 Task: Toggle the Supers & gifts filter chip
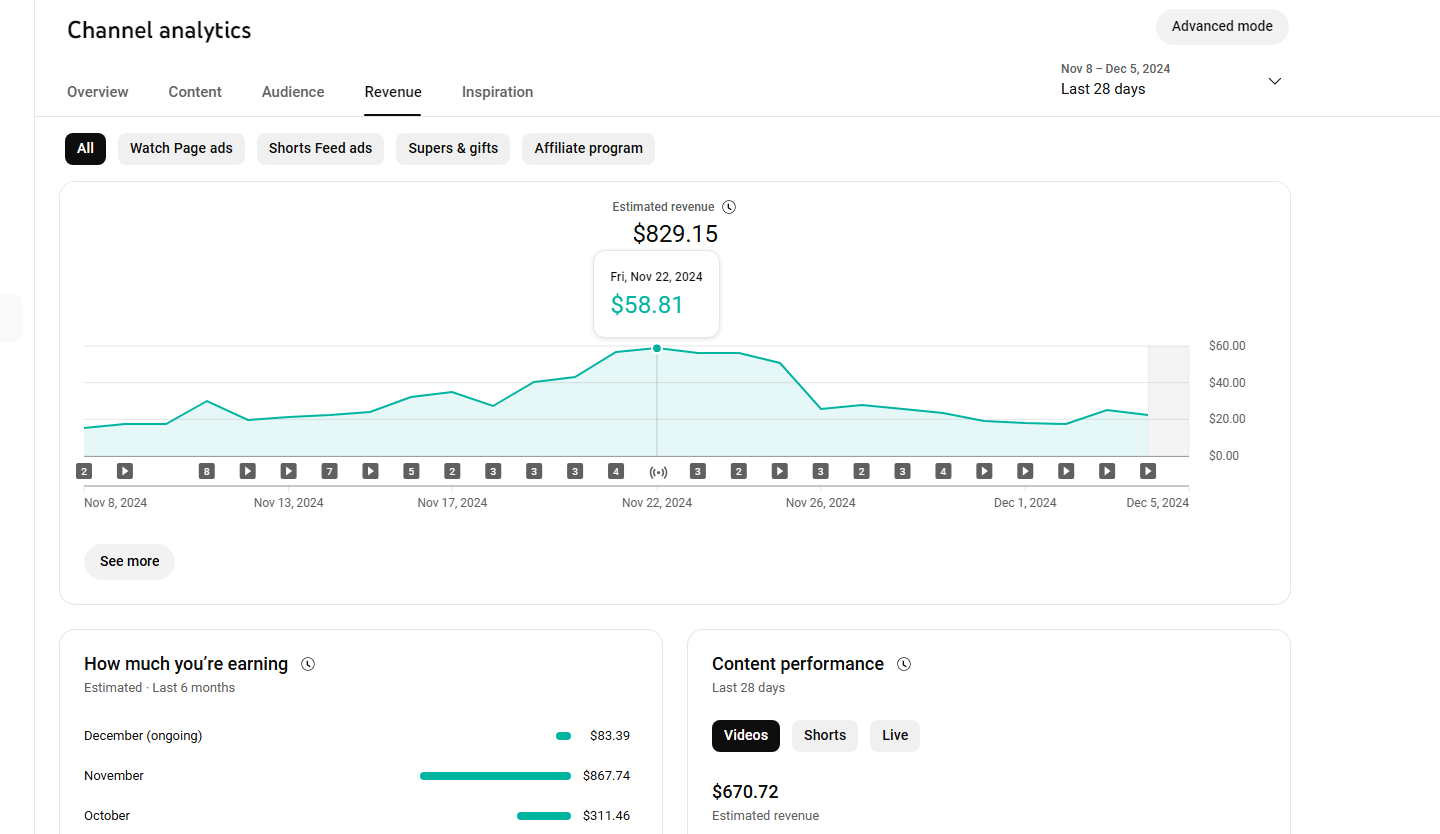(x=453, y=148)
